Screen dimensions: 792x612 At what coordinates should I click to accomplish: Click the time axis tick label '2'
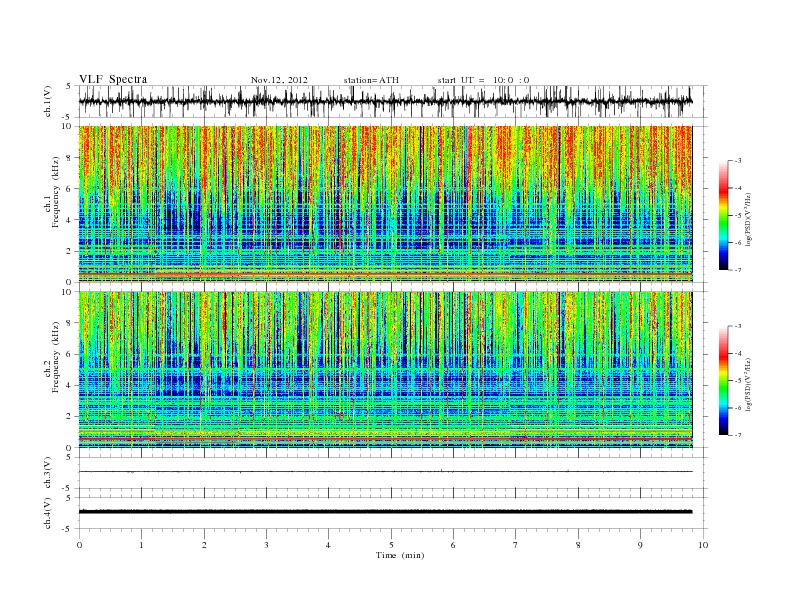204,545
